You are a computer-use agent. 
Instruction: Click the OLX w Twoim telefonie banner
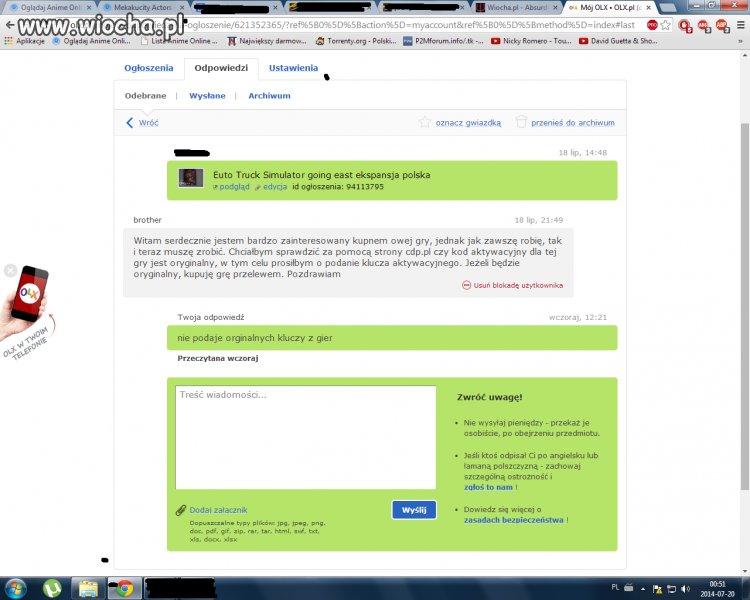(28, 313)
